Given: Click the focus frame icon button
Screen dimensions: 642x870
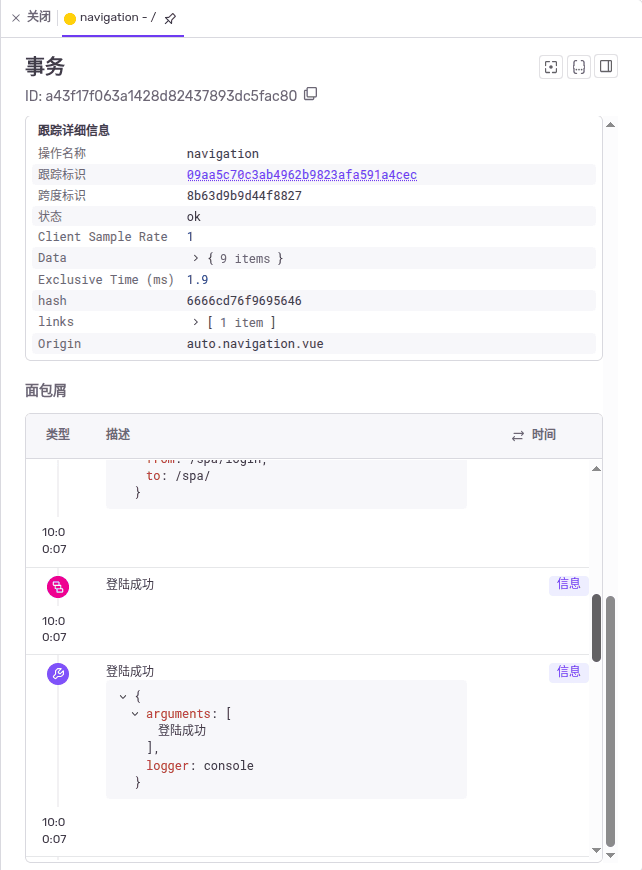Looking at the screenshot, I should click(550, 67).
